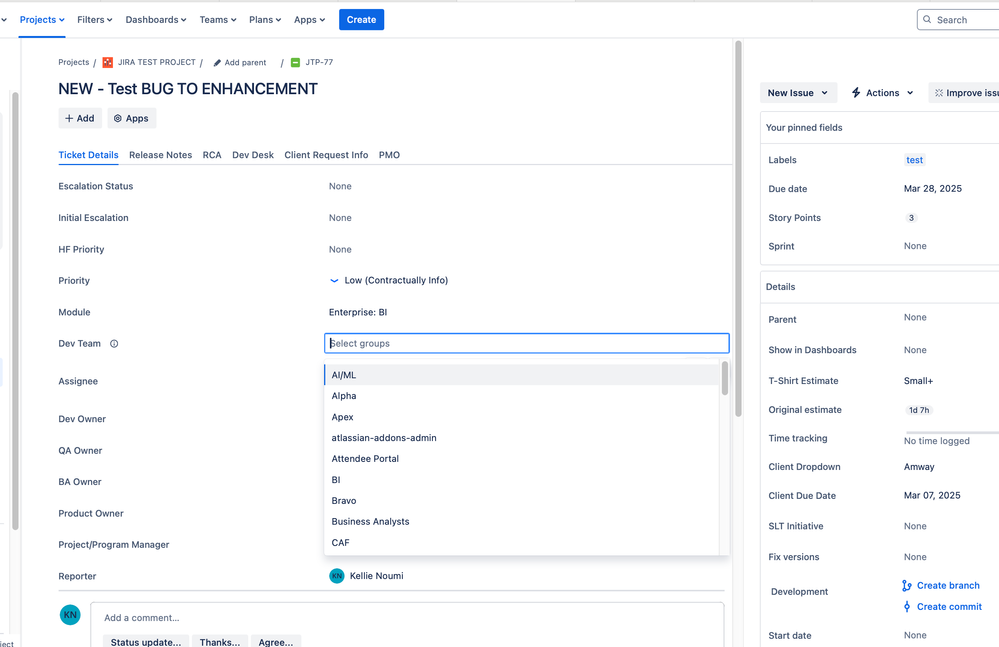
Task: Open the New Issue status dropdown
Action: pyautogui.click(x=798, y=93)
